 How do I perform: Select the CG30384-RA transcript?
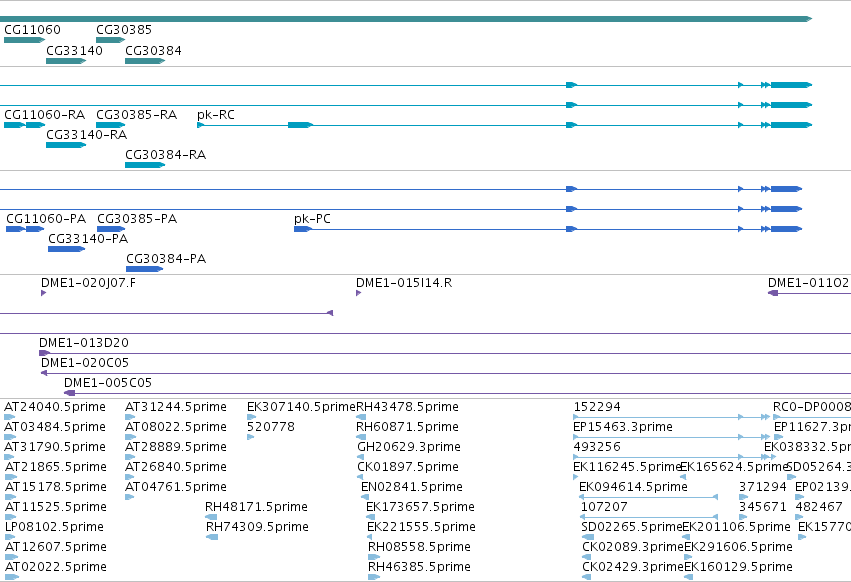pyautogui.click(x=145, y=165)
